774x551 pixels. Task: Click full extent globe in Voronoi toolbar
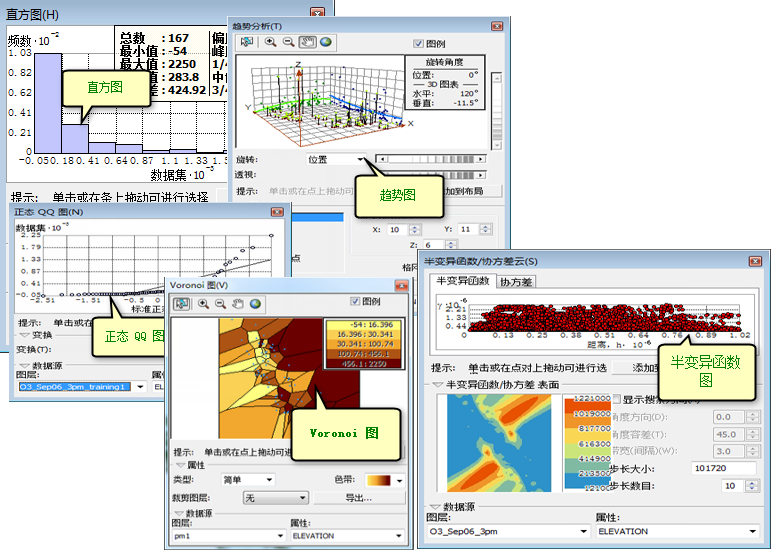click(x=255, y=304)
